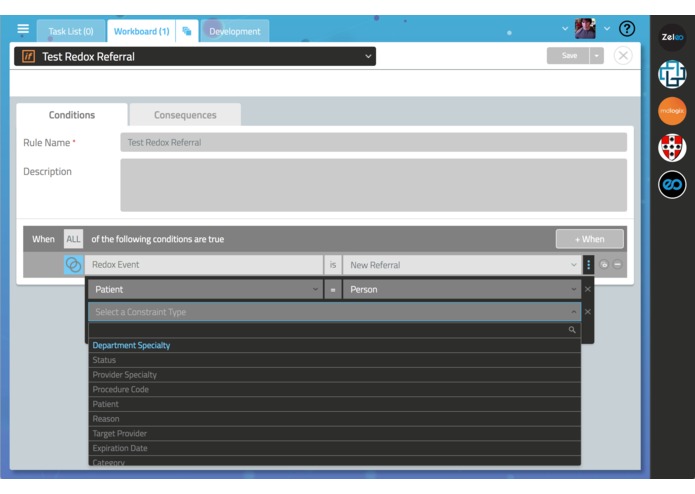
Task: Open the Development tab
Action: [x=235, y=31]
